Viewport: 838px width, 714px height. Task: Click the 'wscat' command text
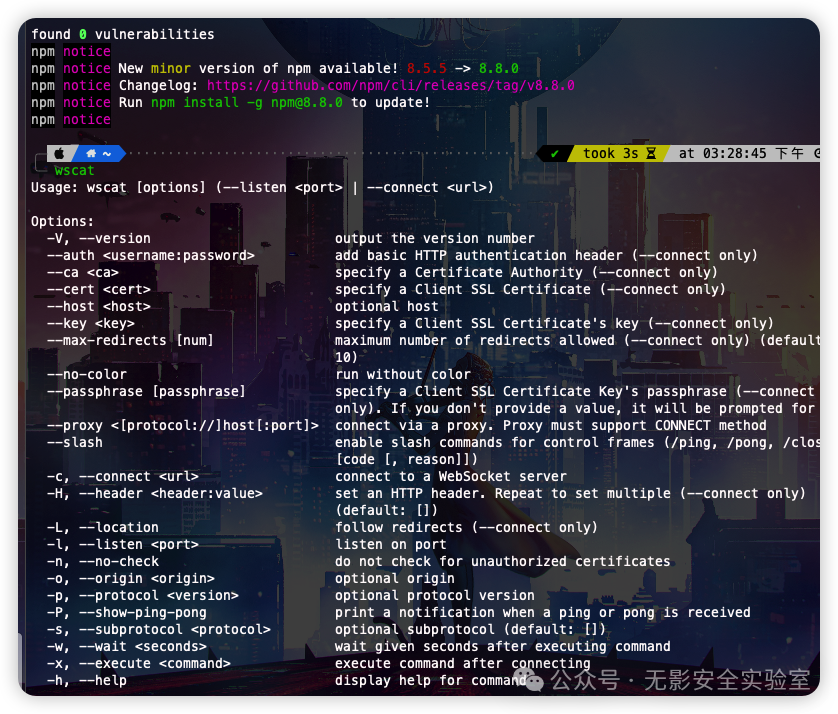pos(74,170)
